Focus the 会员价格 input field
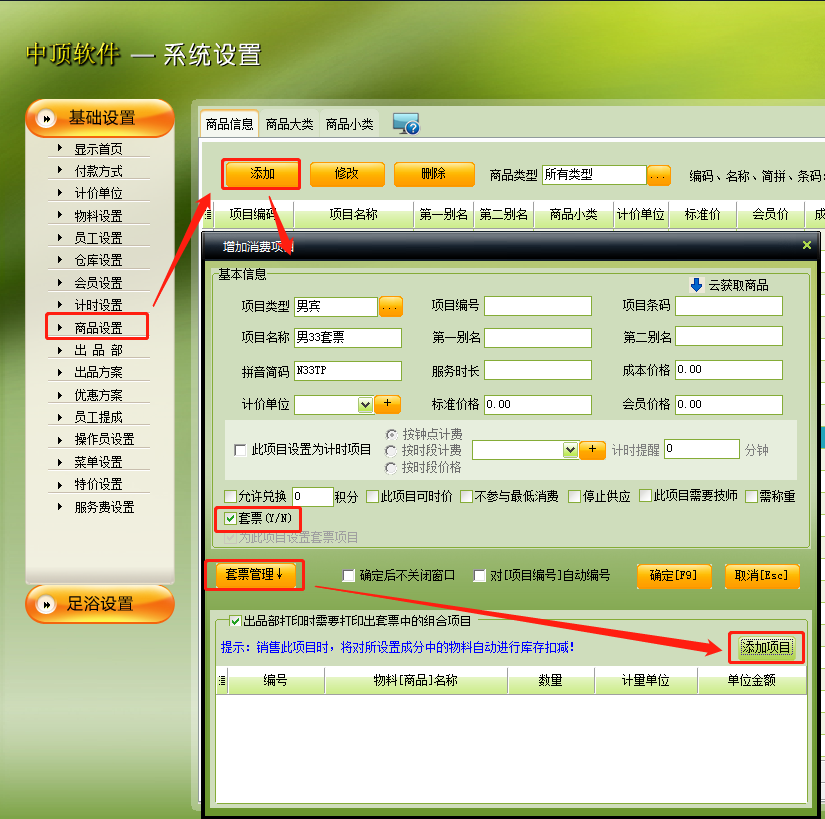The image size is (825, 819). 729,405
